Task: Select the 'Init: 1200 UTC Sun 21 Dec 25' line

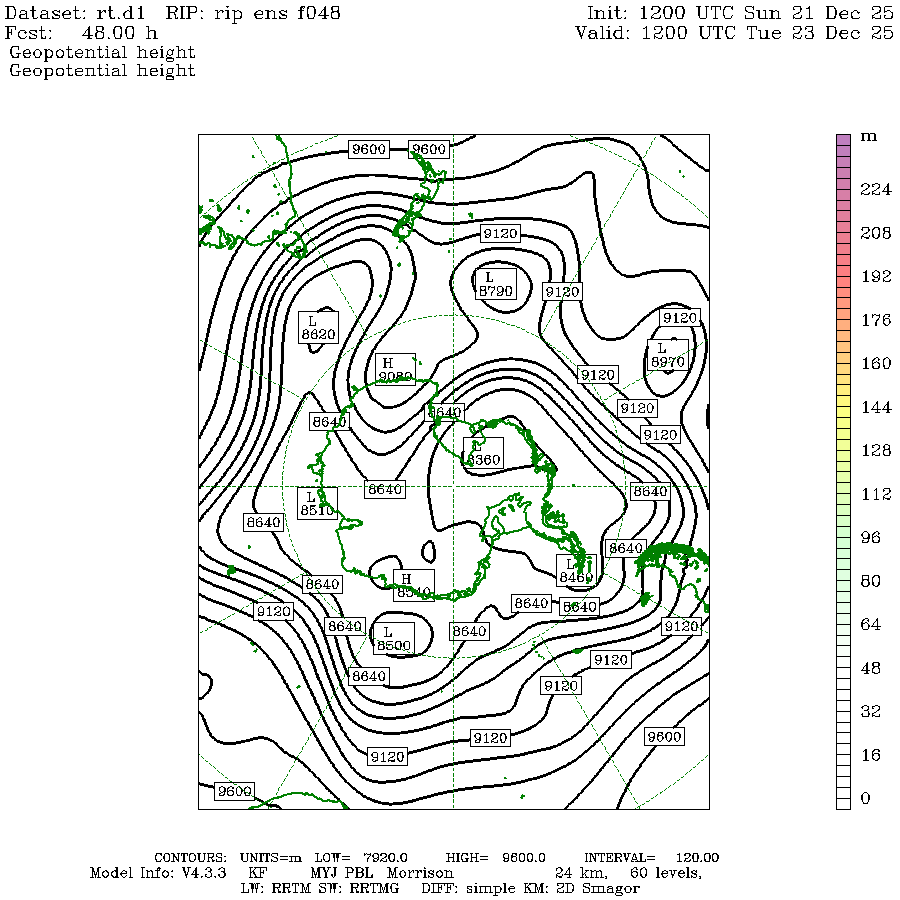Action: pos(740,13)
